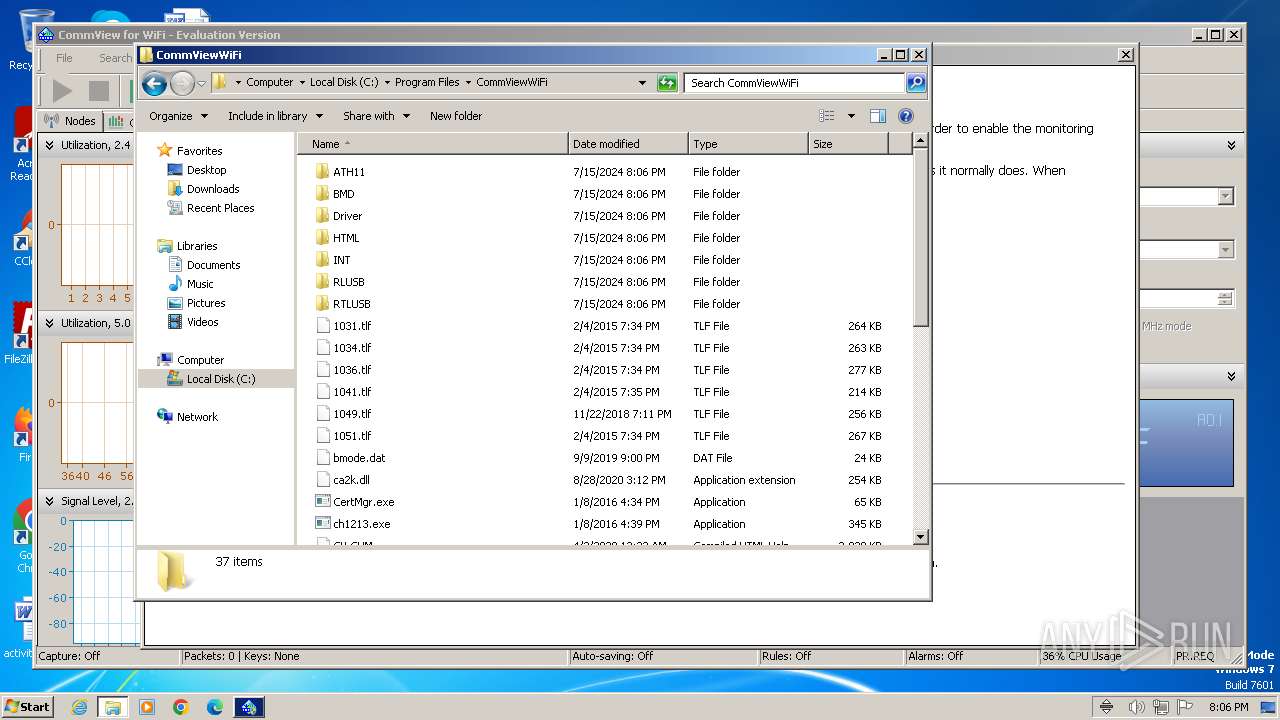Screen dimensions: 1280x720
Task: Click the volume speaker tray icon
Action: pos(1136,707)
